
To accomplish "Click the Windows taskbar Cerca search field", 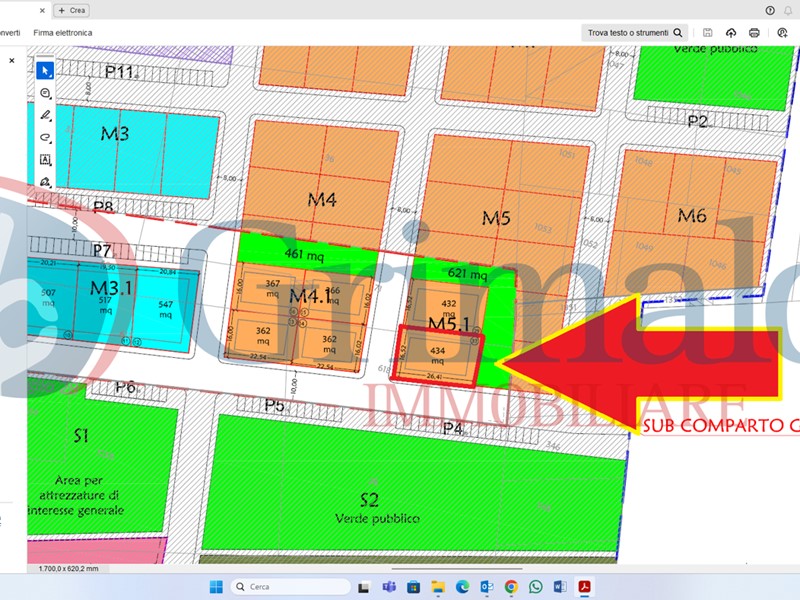I will click(290, 587).
